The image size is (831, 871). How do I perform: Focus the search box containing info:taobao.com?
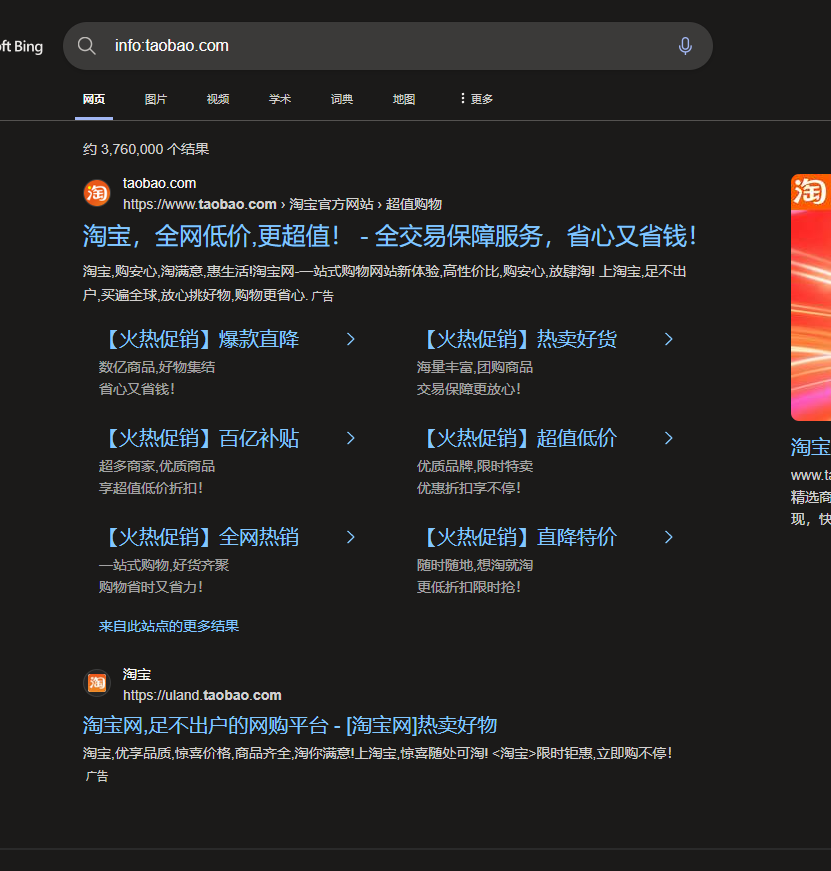(388, 46)
